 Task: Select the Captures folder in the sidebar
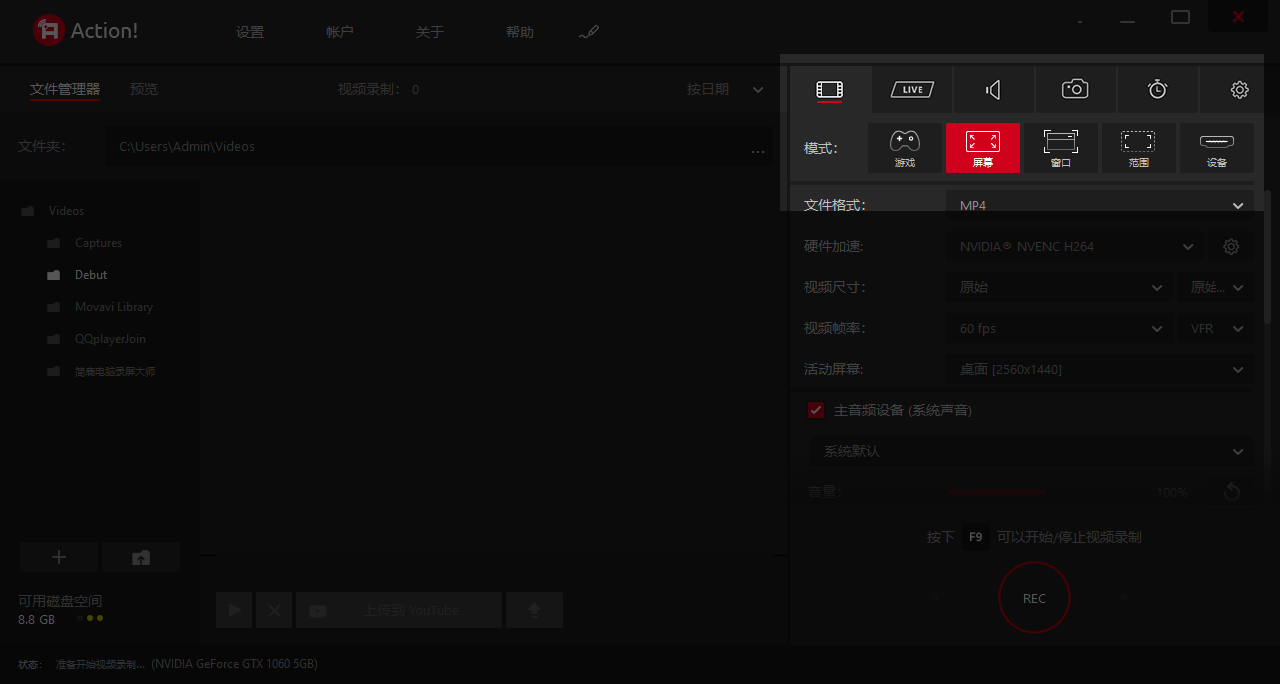tap(99, 242)
